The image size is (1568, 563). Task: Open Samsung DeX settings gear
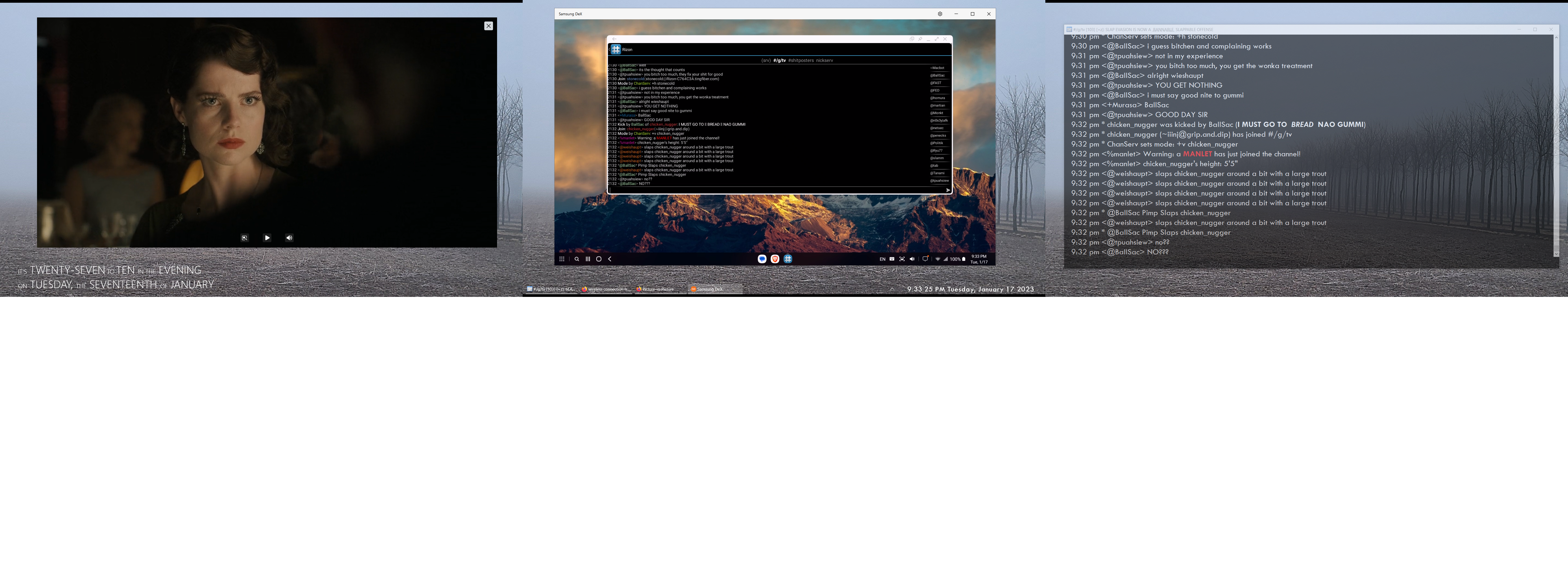pyautogui.click(x=940, y=13)
